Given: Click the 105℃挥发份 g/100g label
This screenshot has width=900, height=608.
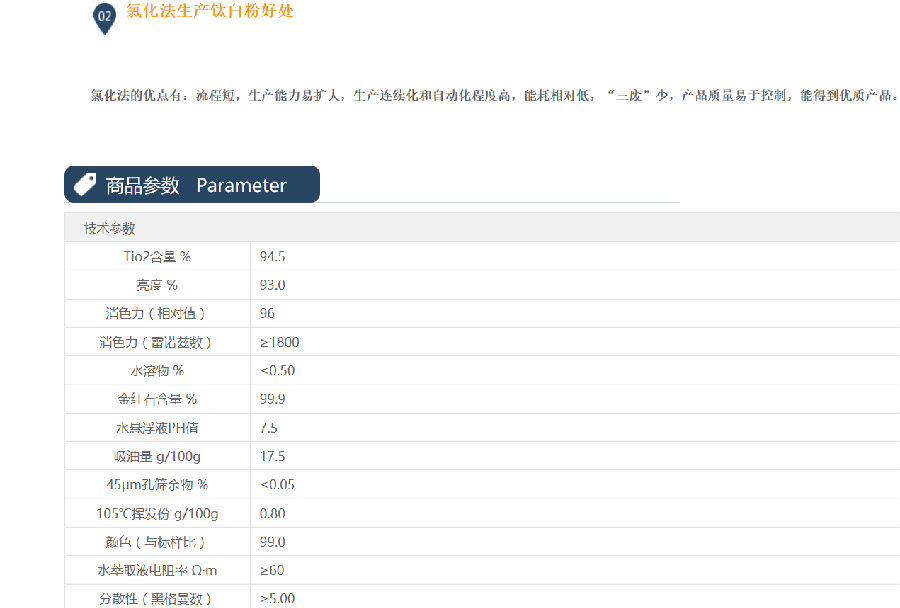Looking at the screenshot, I should point(157,513).
